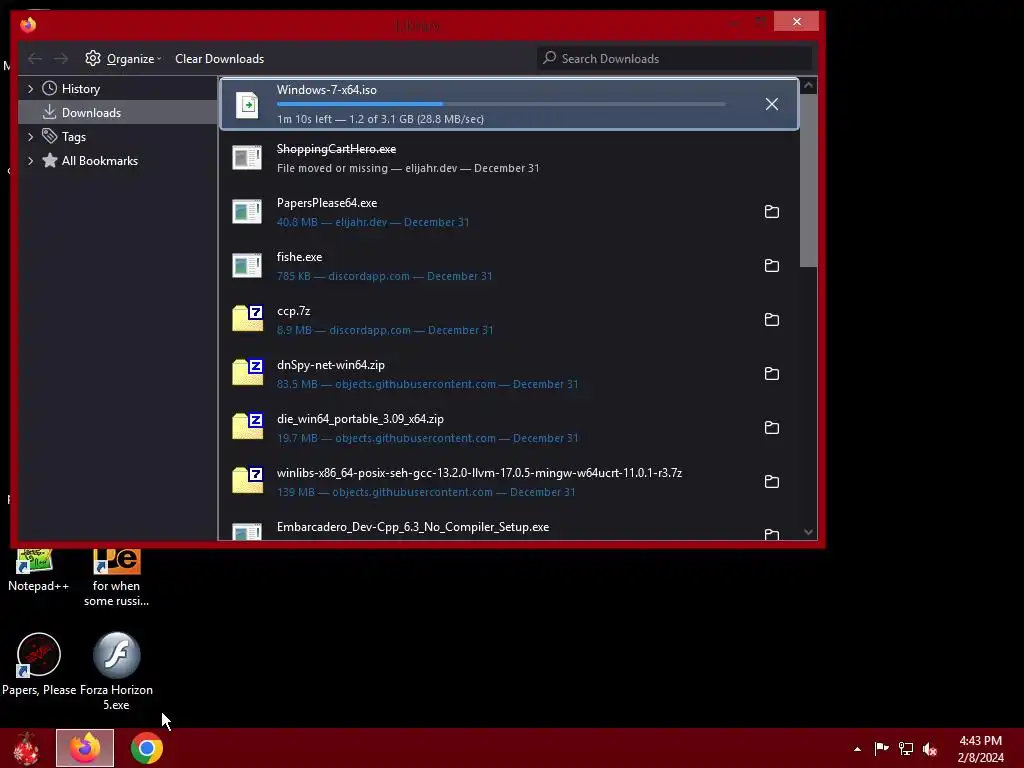
Task: Click Firefox in the taskbar
Action: click(85, 748)
